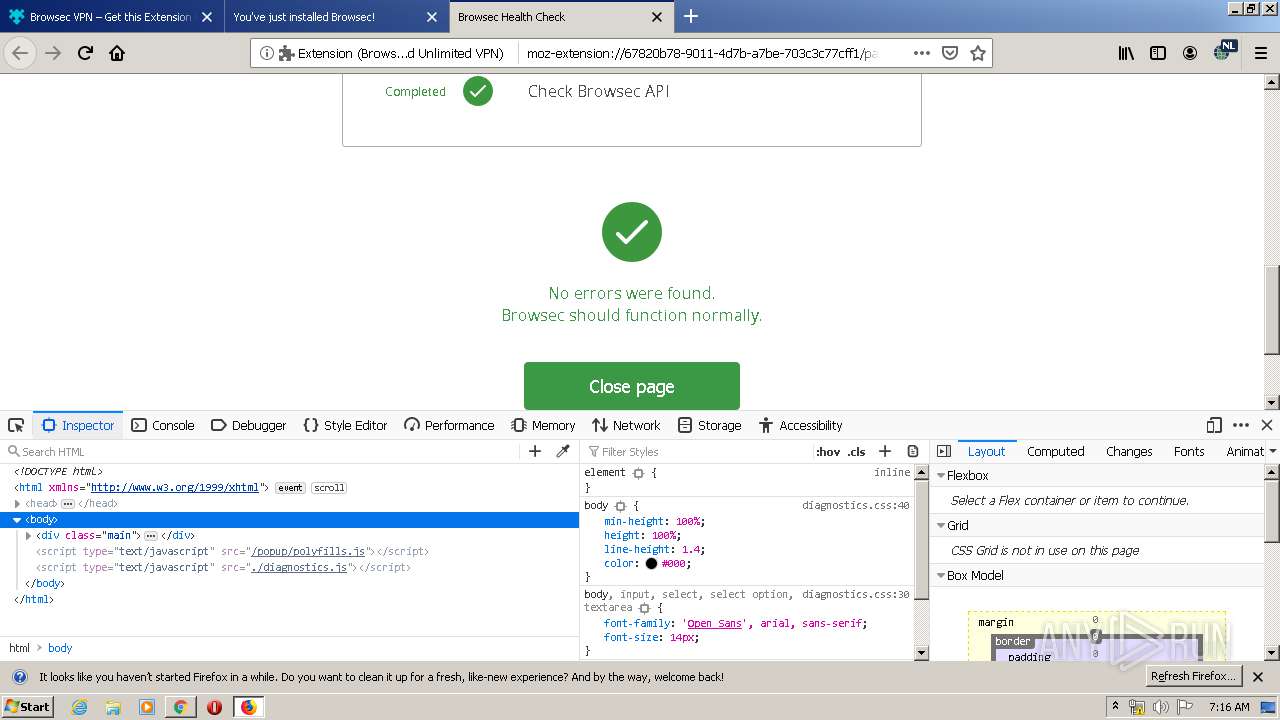The width and height of the screenshot is (1280, 720).
Task: Collapse the Flexbox section
Action: [940, 476]
